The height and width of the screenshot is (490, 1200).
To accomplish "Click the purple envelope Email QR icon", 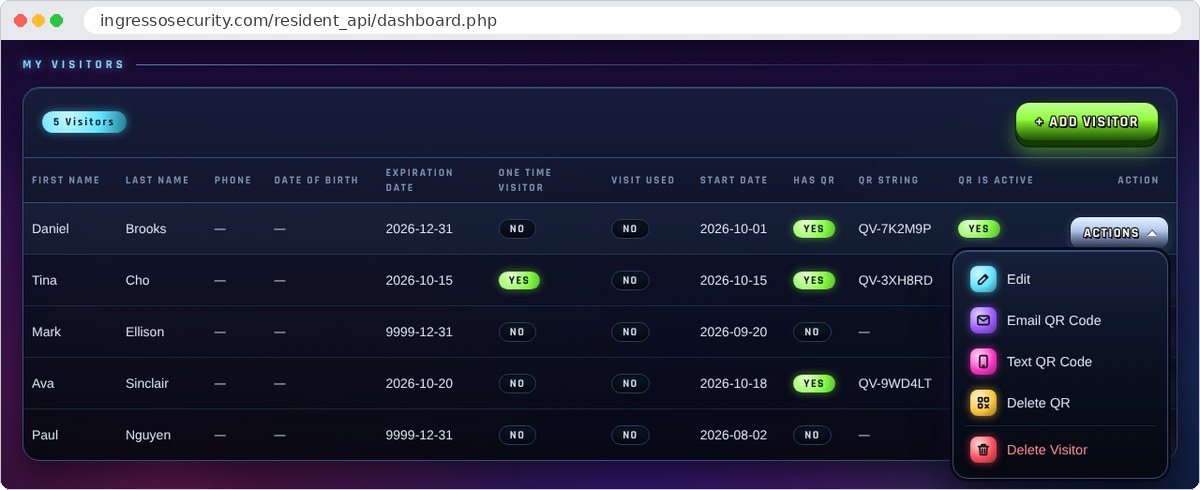I will click(x=983, y=320).
